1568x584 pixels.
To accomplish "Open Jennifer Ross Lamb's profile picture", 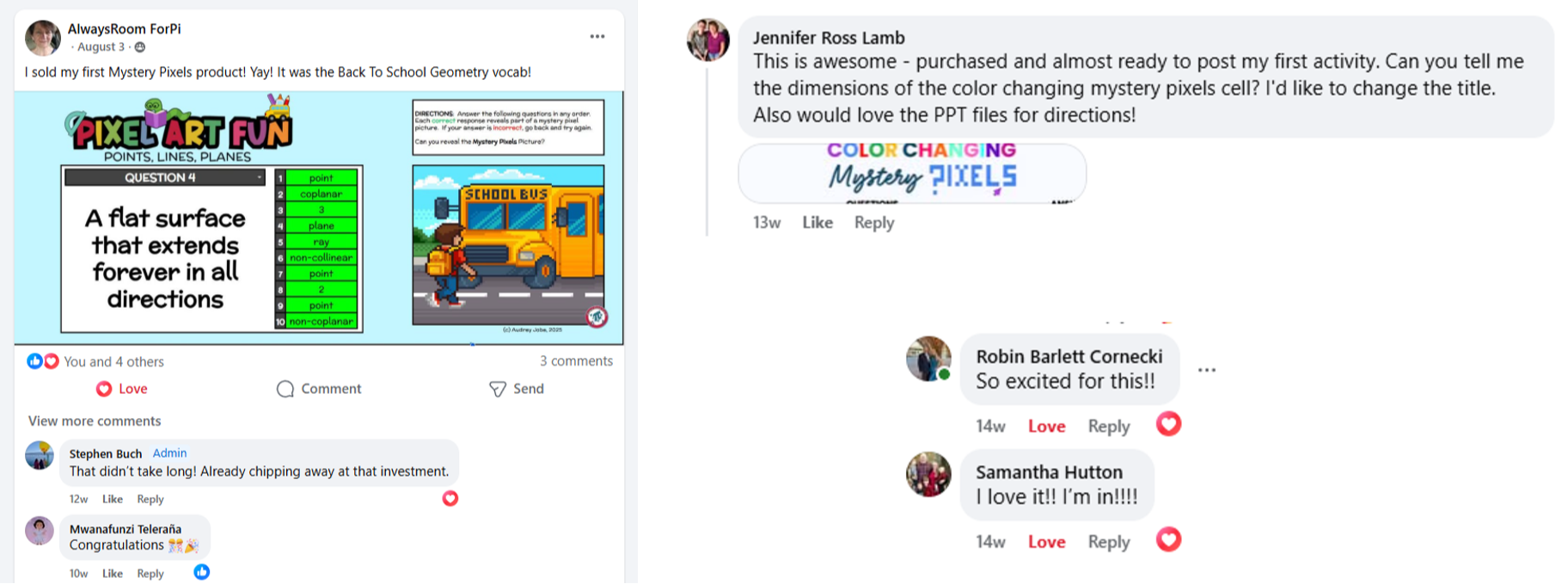I will [x=708, y=40].
